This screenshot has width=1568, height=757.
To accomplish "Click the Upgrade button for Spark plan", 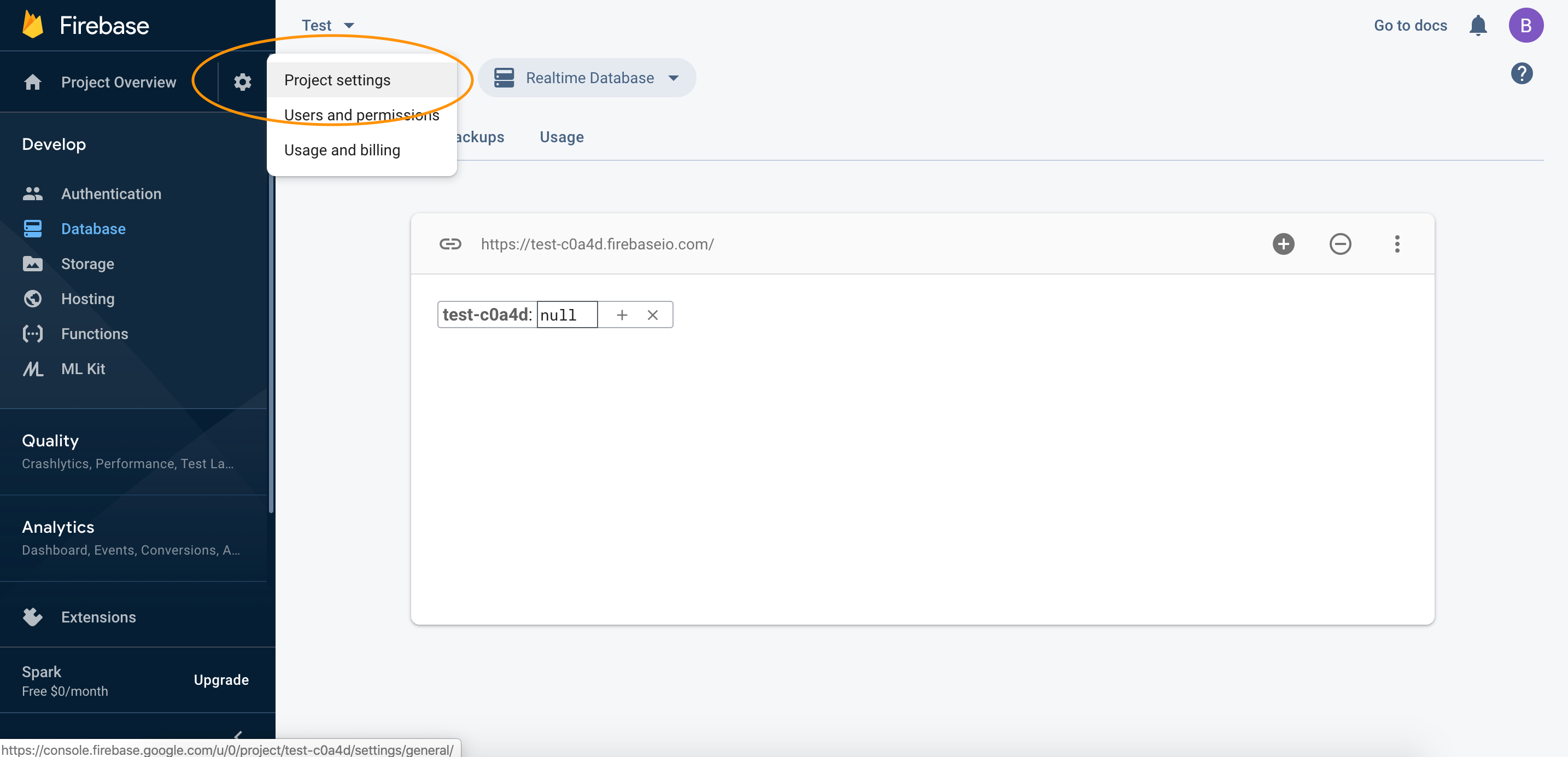I will 221,680.
